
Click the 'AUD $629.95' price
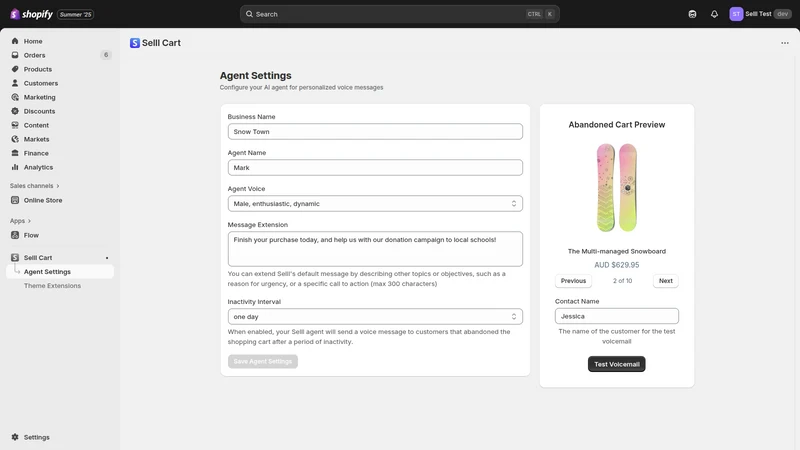point(616,265)
